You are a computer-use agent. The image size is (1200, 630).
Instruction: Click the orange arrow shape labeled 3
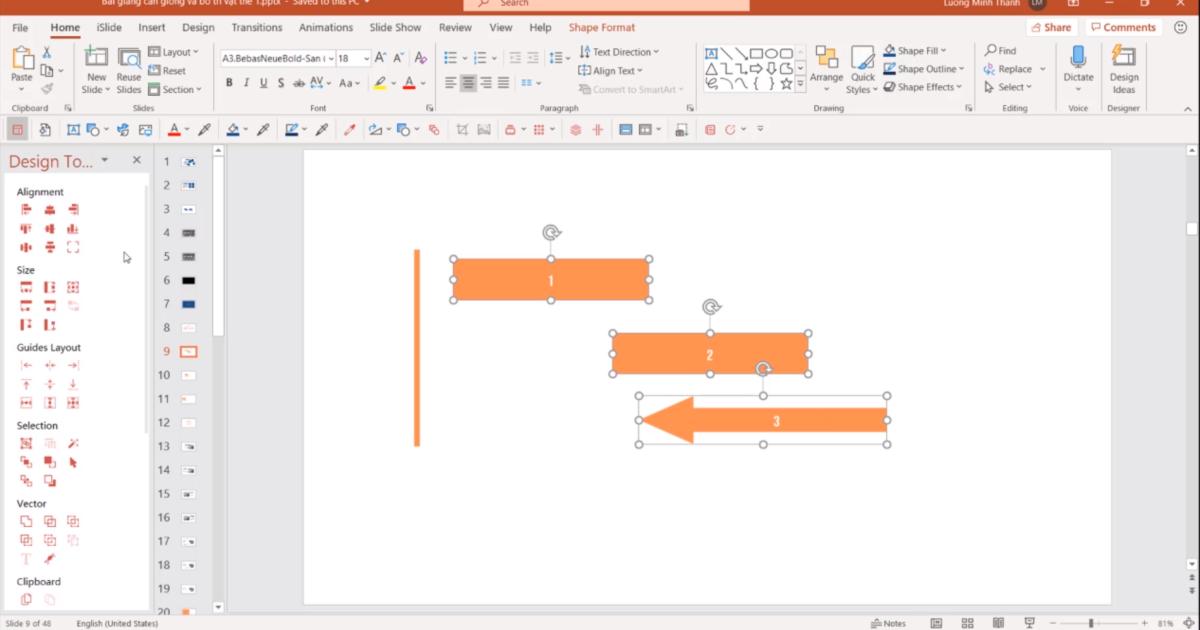coord(763,421)
